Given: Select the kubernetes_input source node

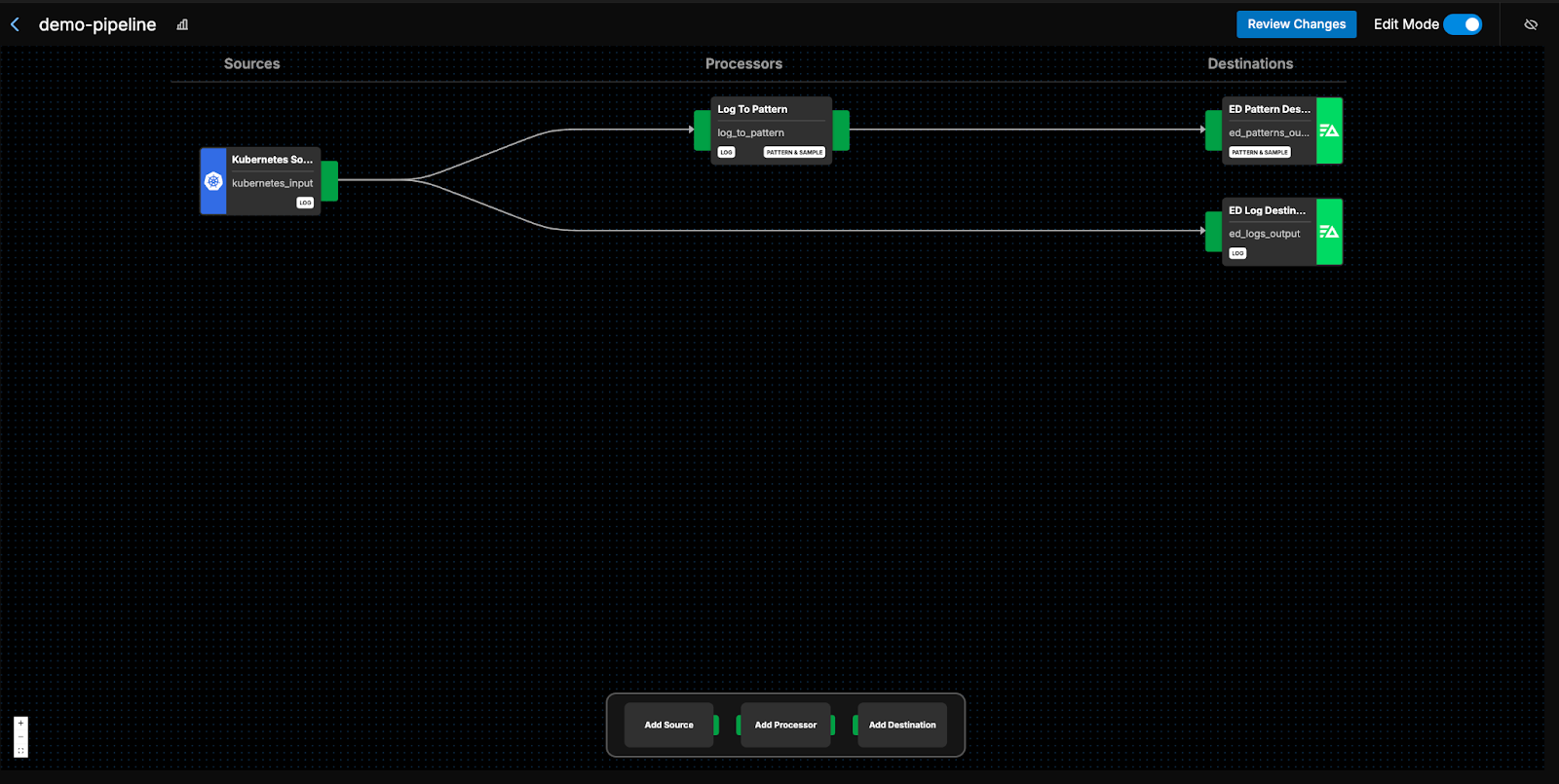Looking at the screenshot, I should (273, 182).
